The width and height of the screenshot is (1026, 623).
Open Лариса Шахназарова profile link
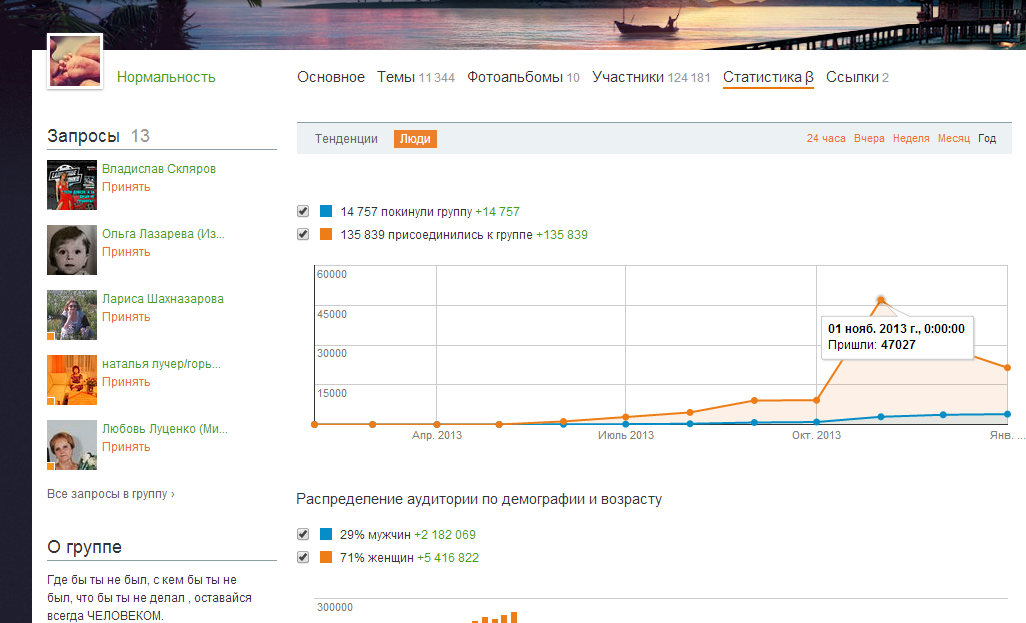(163, 298)
